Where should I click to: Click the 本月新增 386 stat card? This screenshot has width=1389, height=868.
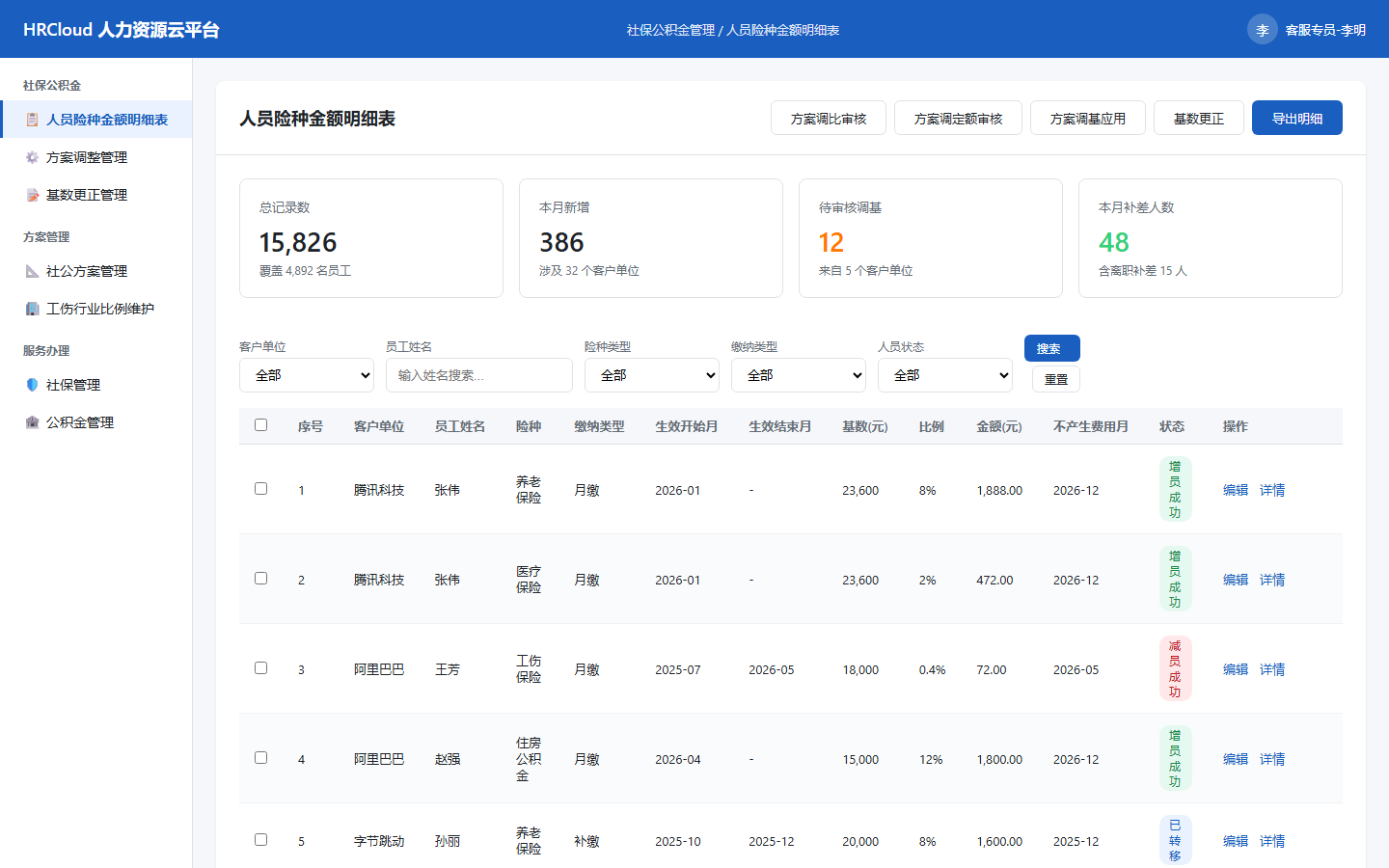tap(651, 238)
